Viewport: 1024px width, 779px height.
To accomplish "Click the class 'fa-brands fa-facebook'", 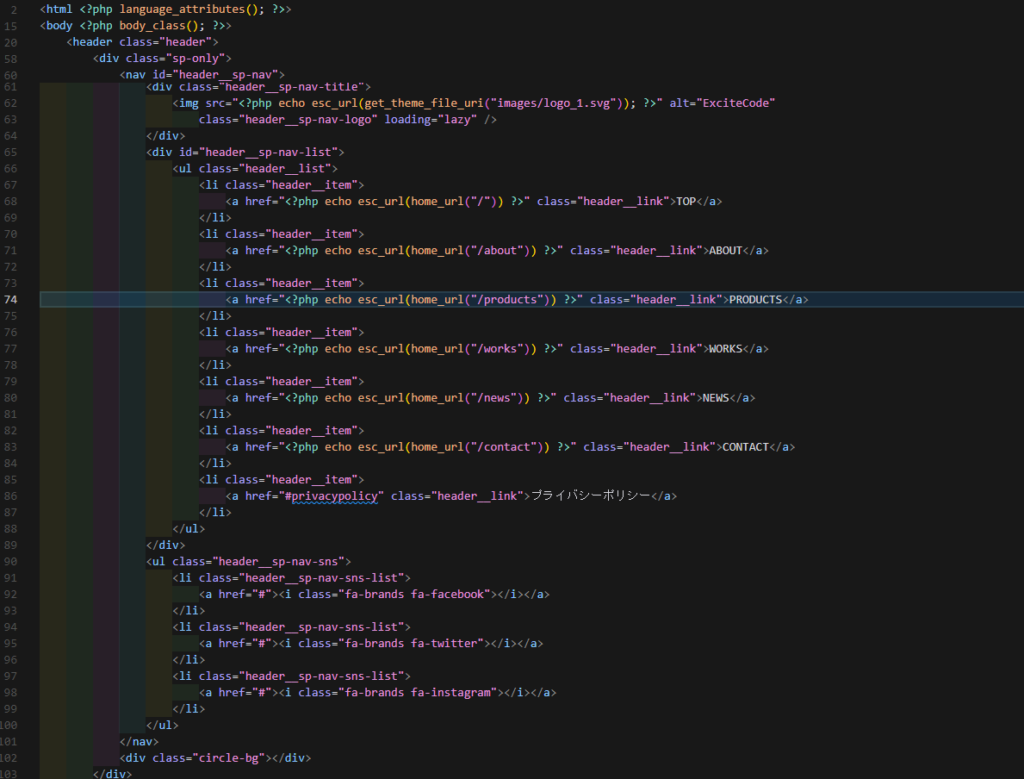I will click(414, 594).
